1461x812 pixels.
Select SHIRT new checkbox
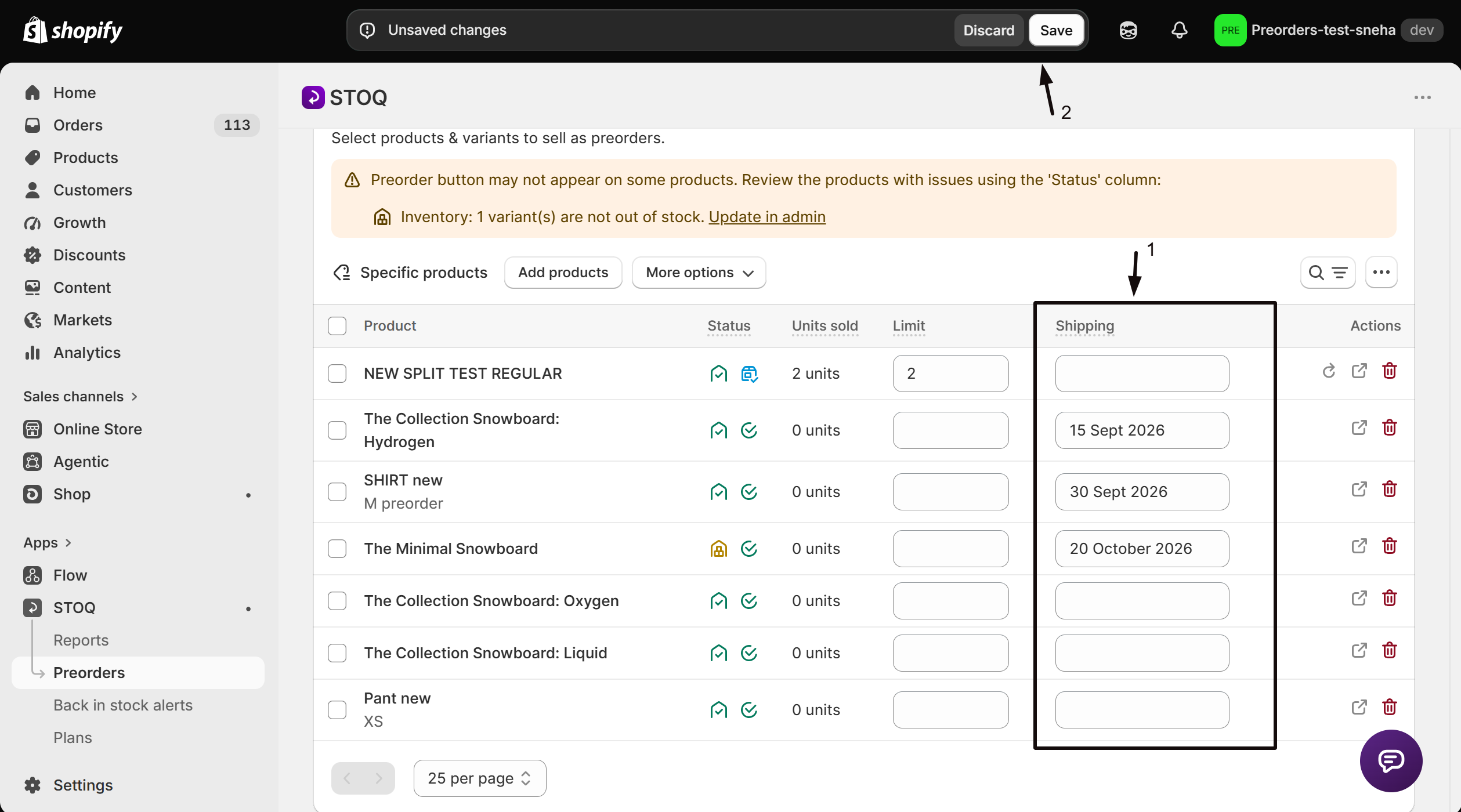tap(337, 492)
